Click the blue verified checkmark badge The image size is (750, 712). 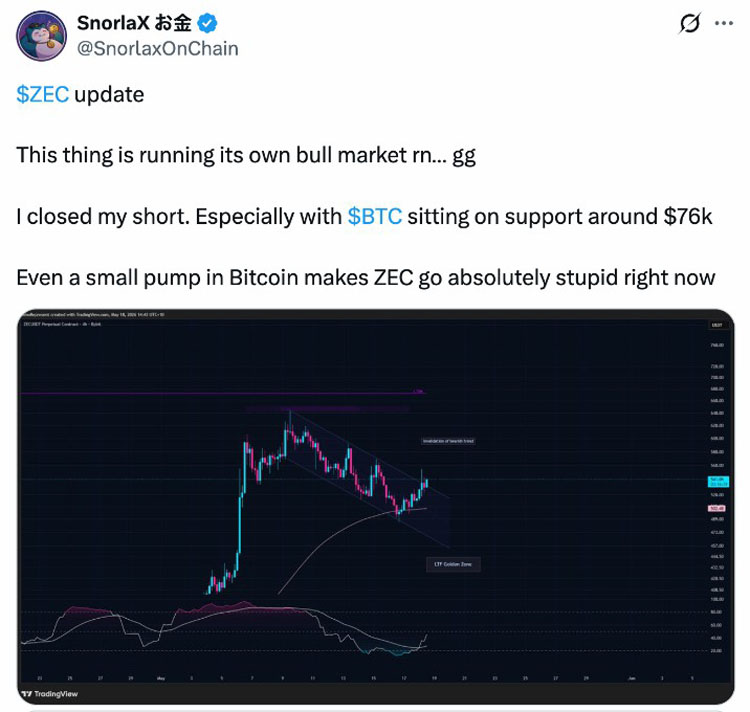pyautogui.click(x=207, y=23)
